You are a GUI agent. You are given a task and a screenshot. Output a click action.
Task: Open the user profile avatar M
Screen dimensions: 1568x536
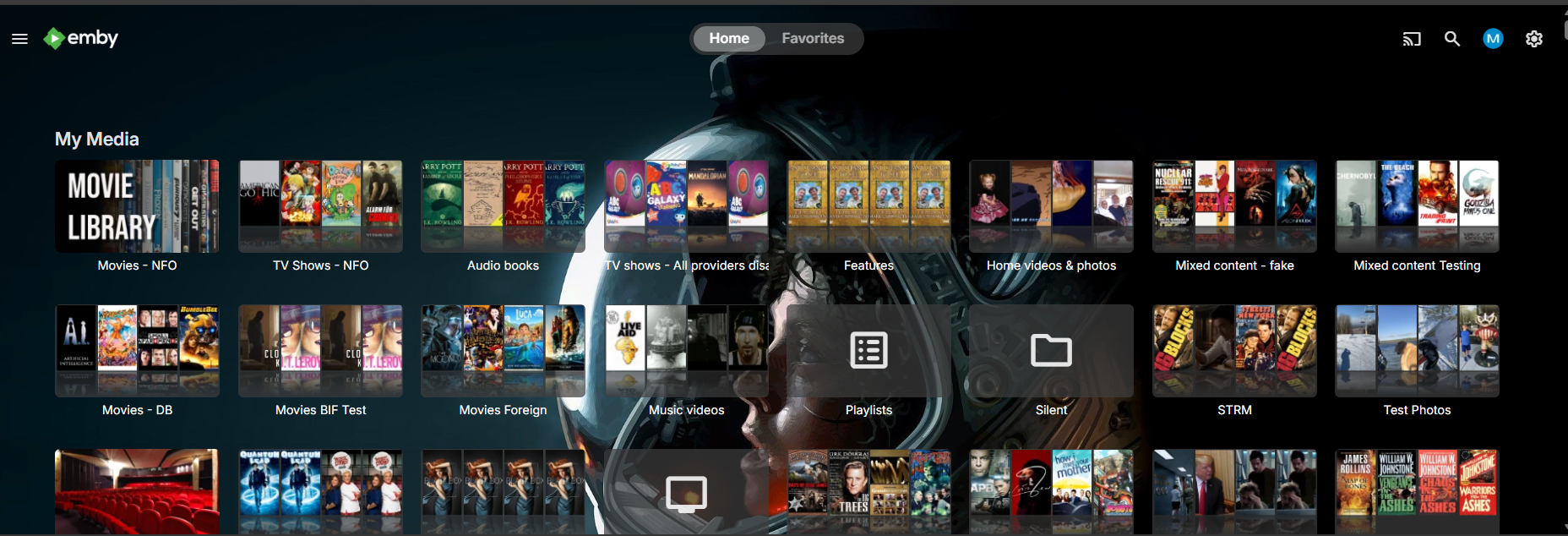click(x=1493, y=39)
